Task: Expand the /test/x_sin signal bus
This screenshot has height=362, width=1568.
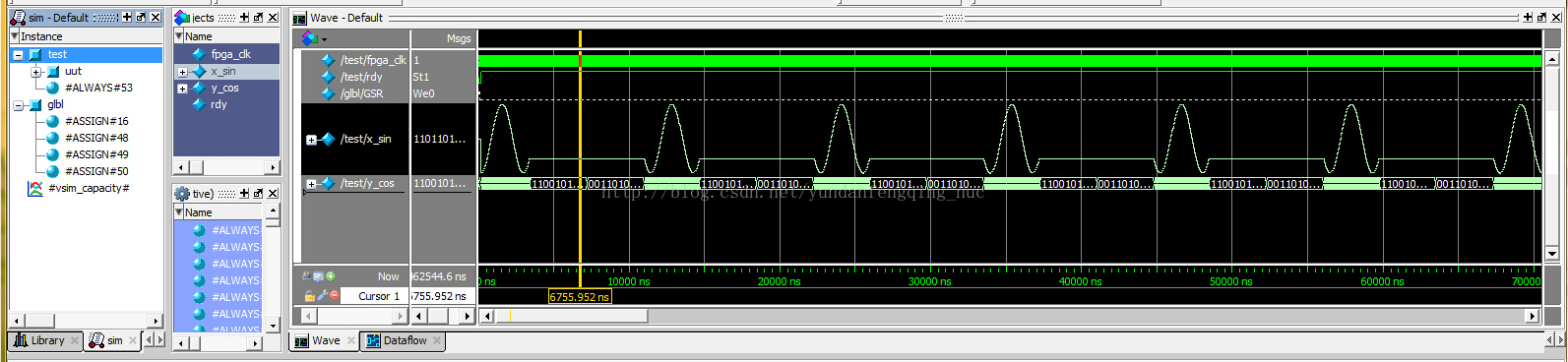Action: [311, 140]
